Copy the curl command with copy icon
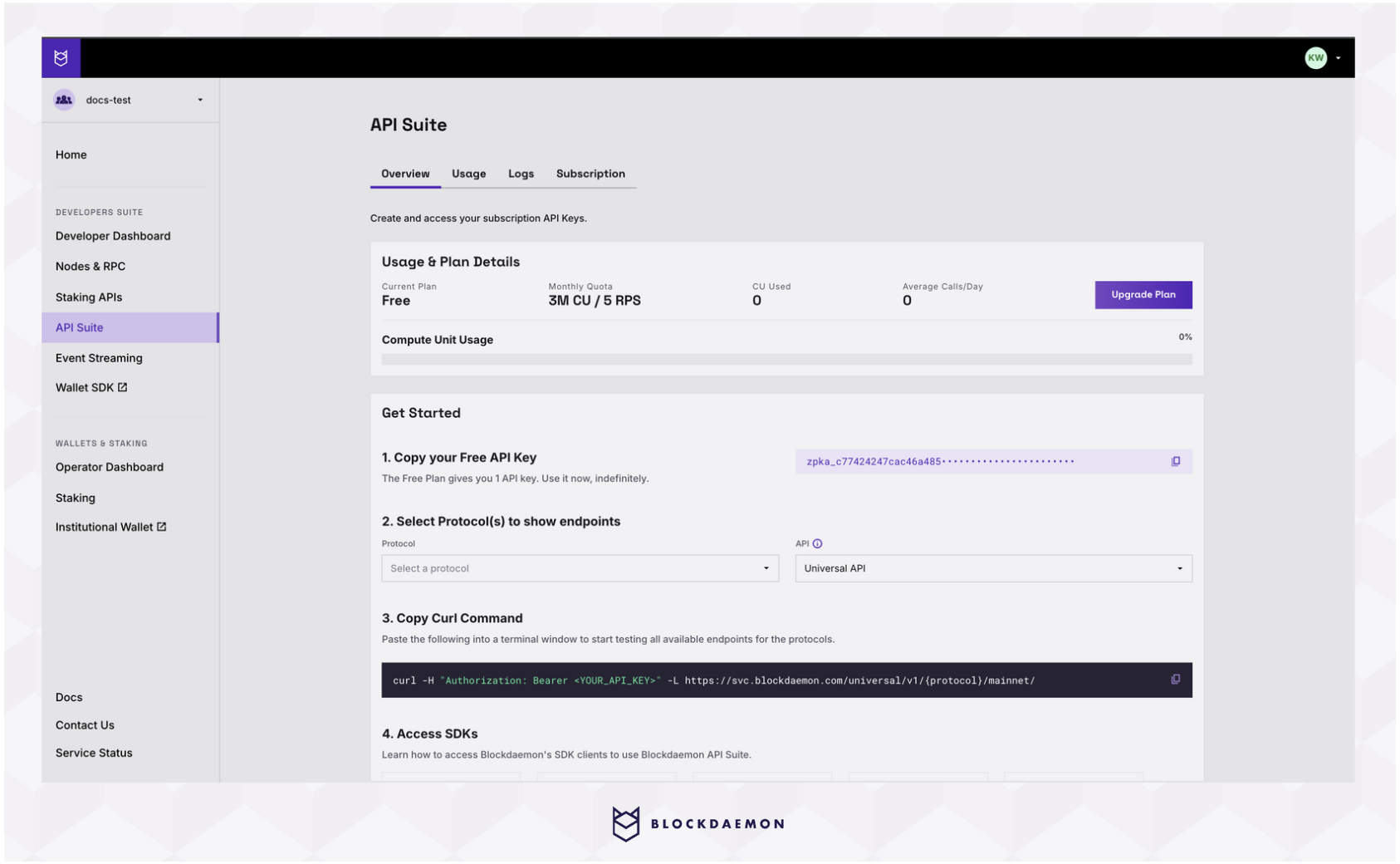The image size is (1400, 864). 1176,680
